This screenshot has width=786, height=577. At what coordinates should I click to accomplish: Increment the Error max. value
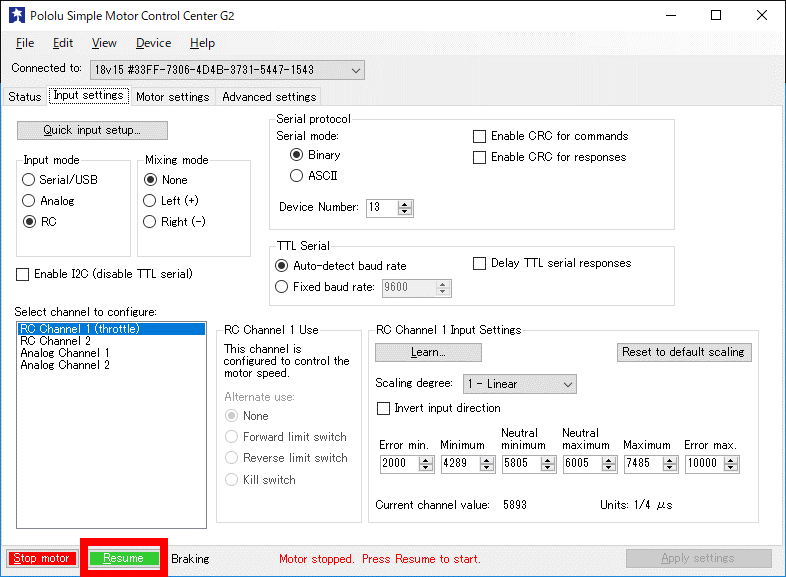(732, 460)
